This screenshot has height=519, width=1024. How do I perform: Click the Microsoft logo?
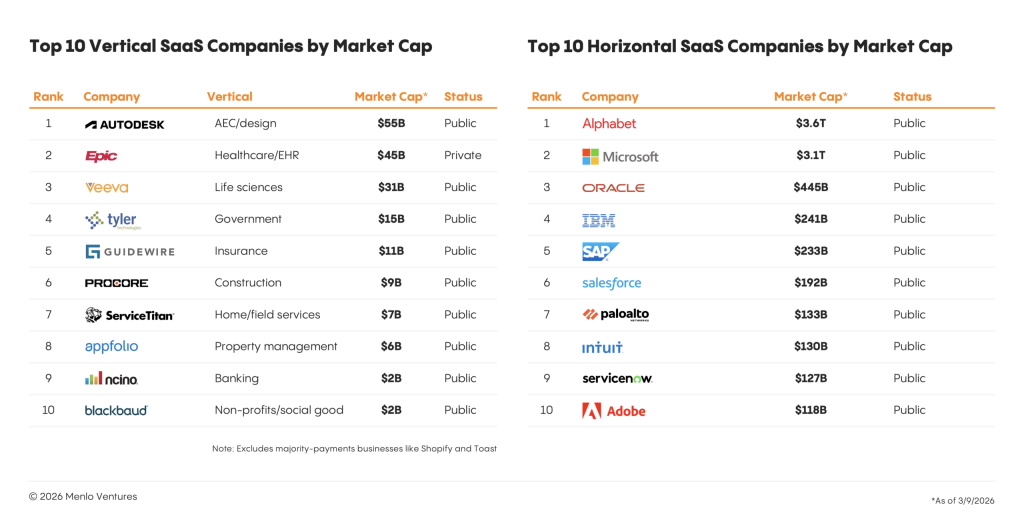point(620,156)
